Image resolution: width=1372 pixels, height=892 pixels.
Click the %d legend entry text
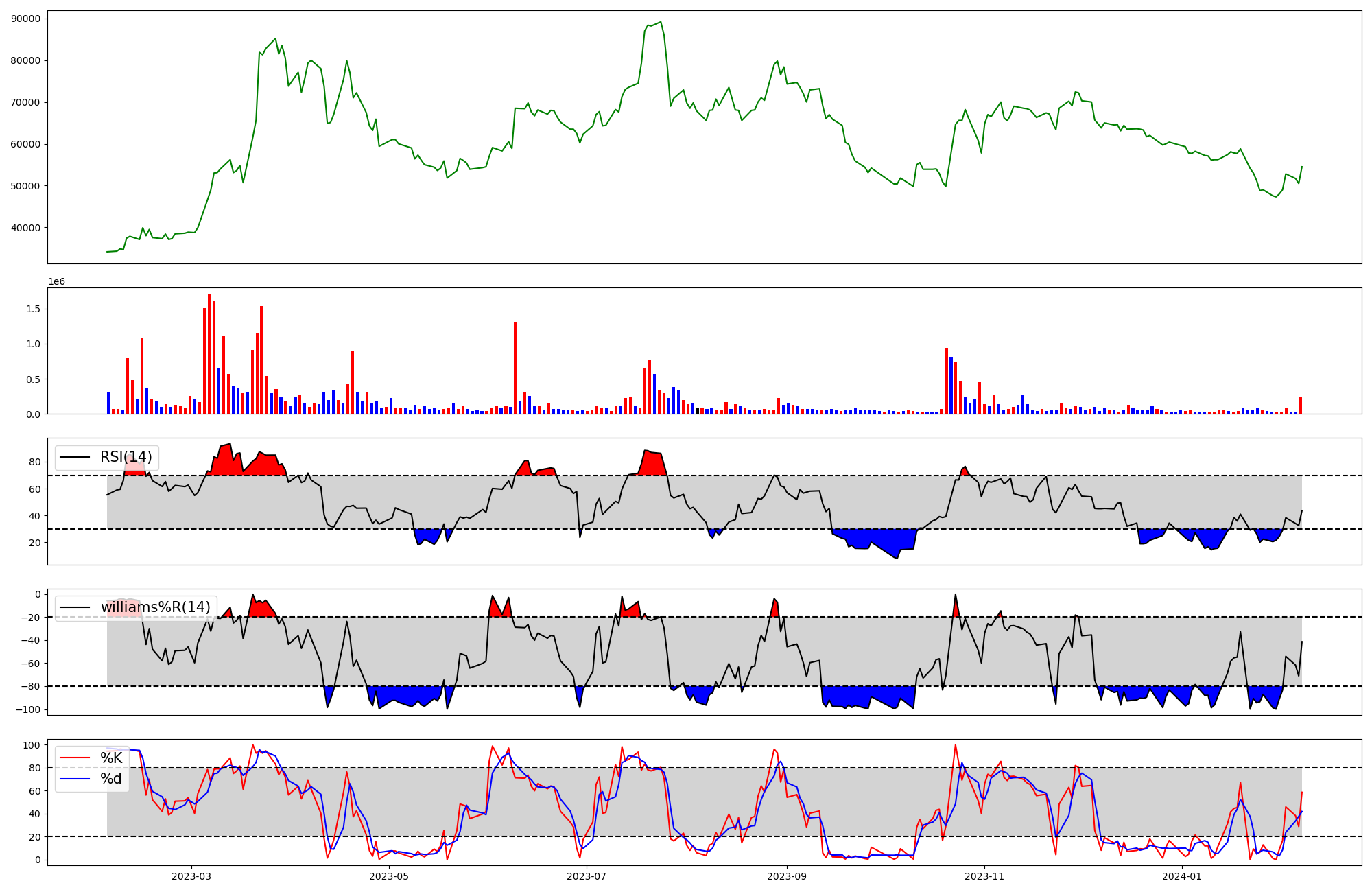click(x=111, y=779)
